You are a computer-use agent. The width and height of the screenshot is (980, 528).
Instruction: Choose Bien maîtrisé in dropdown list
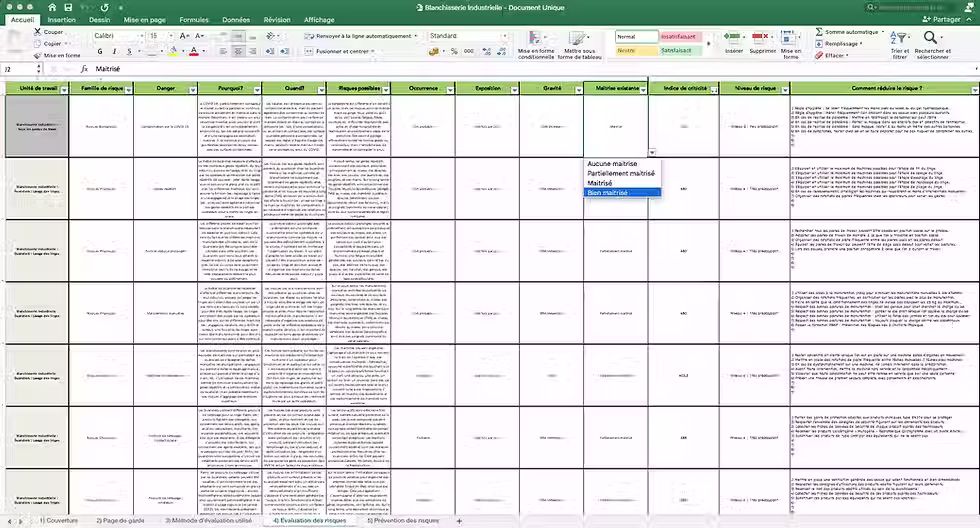622,192
